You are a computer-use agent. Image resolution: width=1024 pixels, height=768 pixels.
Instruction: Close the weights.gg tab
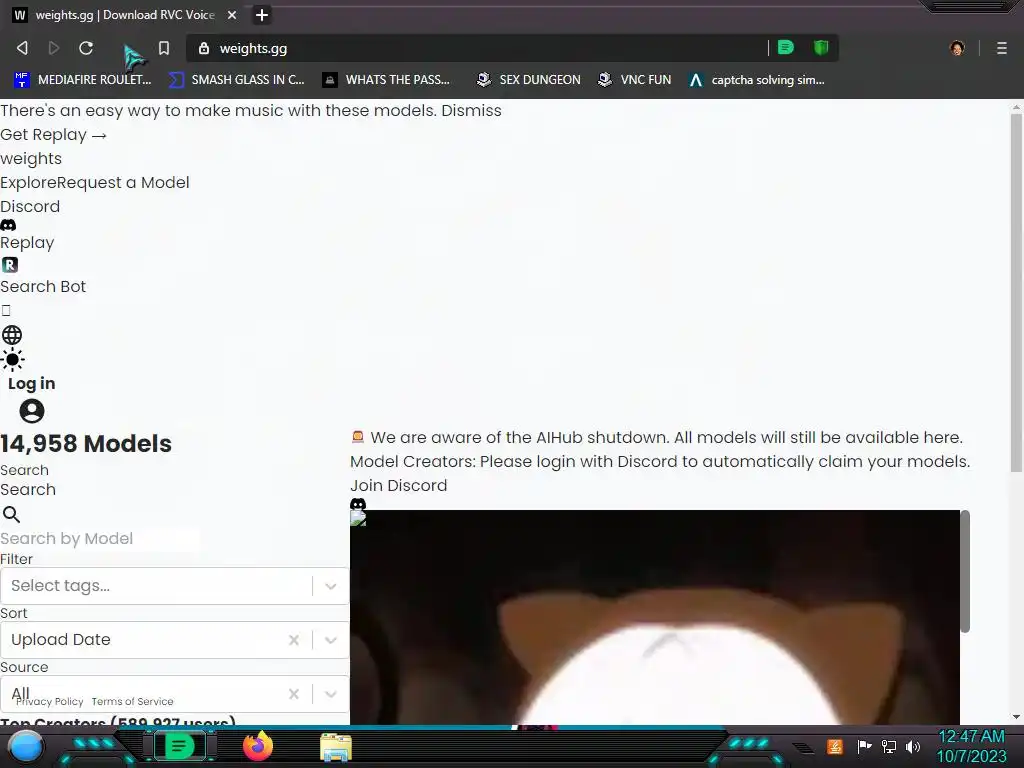point(232,15)
